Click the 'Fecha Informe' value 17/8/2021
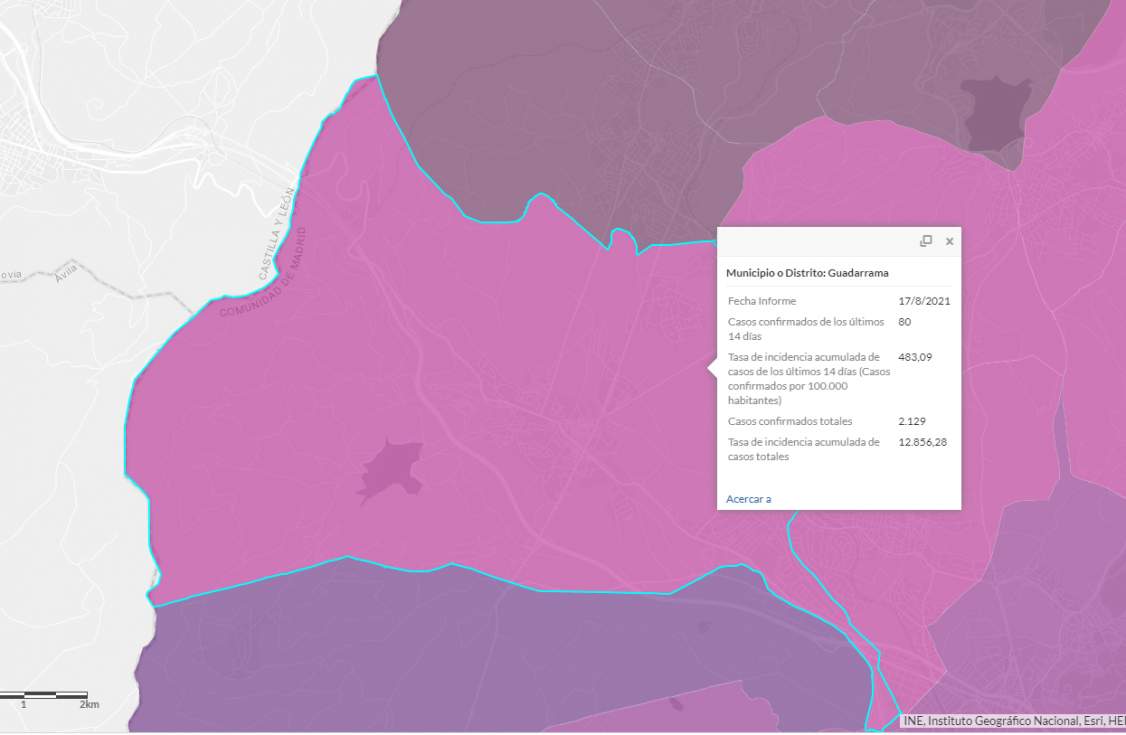The image size is (1126, 735). [924, 301]
